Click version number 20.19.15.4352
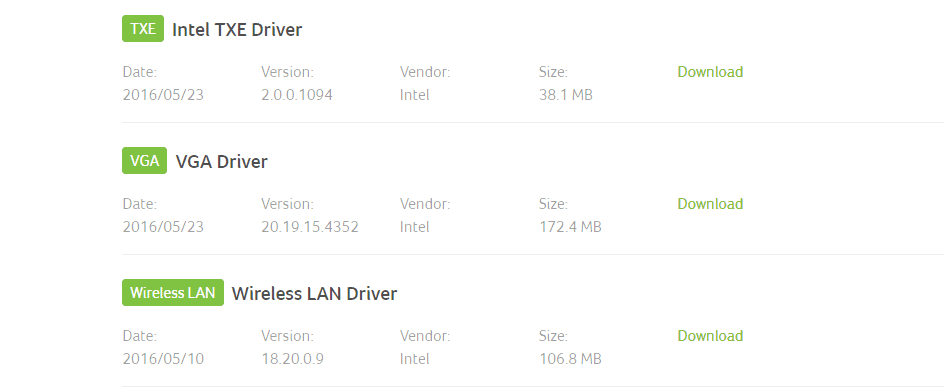Image resolution: width=944 pixels, height=391 pixels. point(310,227)
